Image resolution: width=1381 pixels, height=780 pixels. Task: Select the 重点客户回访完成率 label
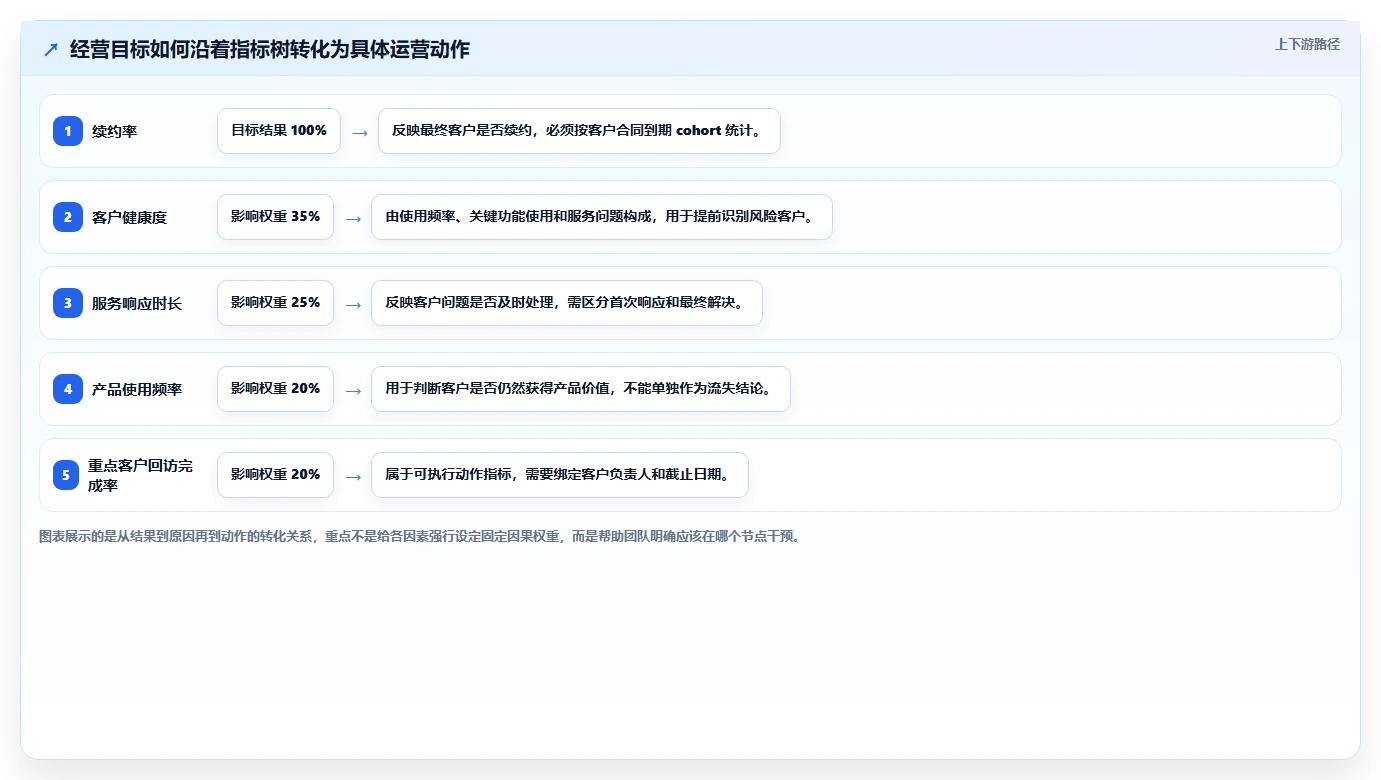[x=141, y=475]
